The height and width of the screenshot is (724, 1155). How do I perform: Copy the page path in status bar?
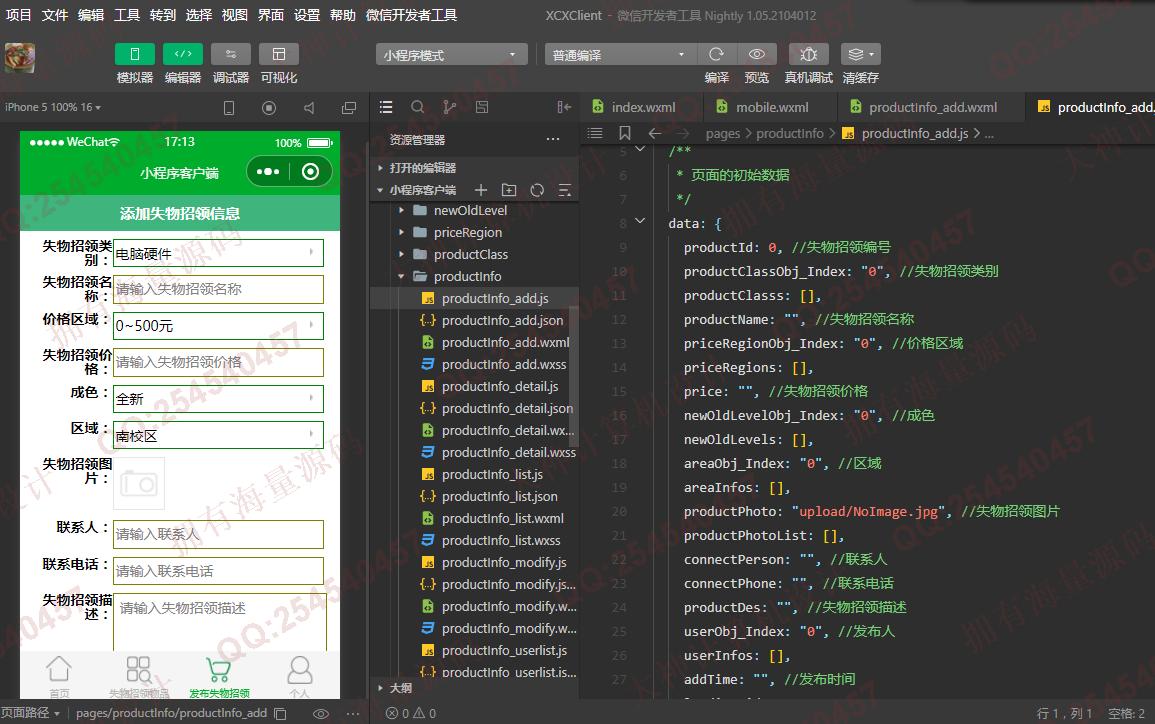coord(281,714)
